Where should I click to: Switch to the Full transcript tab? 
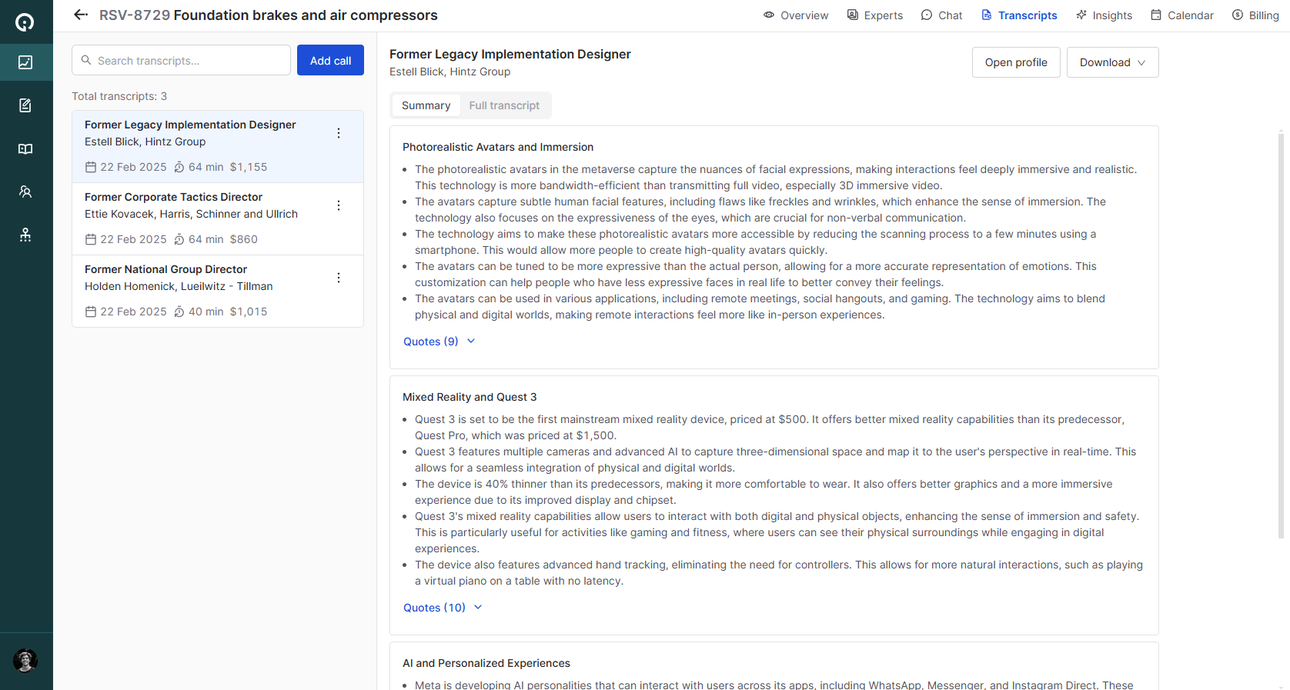(x=504, y=105)
